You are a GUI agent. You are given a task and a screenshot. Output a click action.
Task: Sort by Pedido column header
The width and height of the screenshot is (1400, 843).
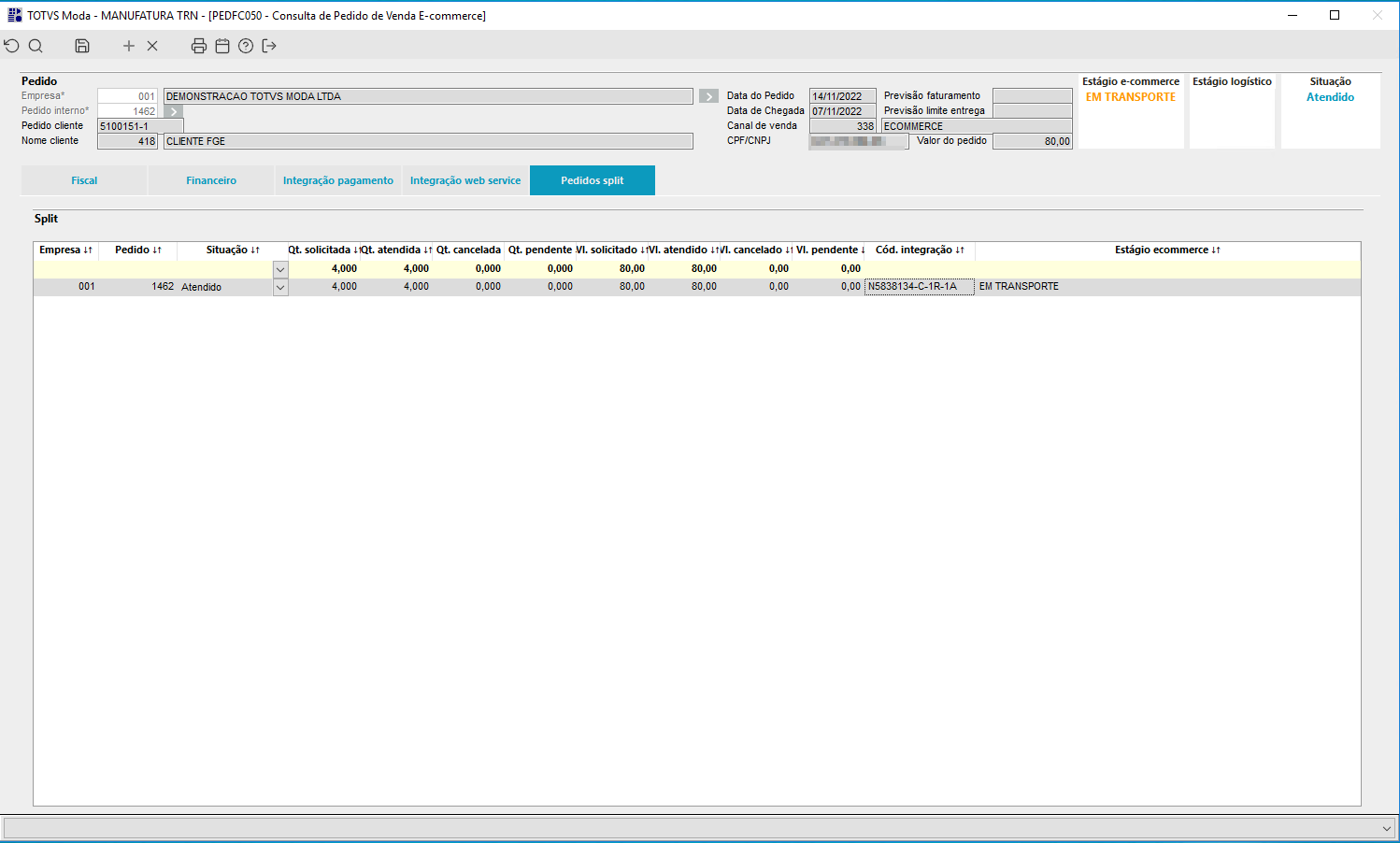pyautogui.click(x=138, y=250)
